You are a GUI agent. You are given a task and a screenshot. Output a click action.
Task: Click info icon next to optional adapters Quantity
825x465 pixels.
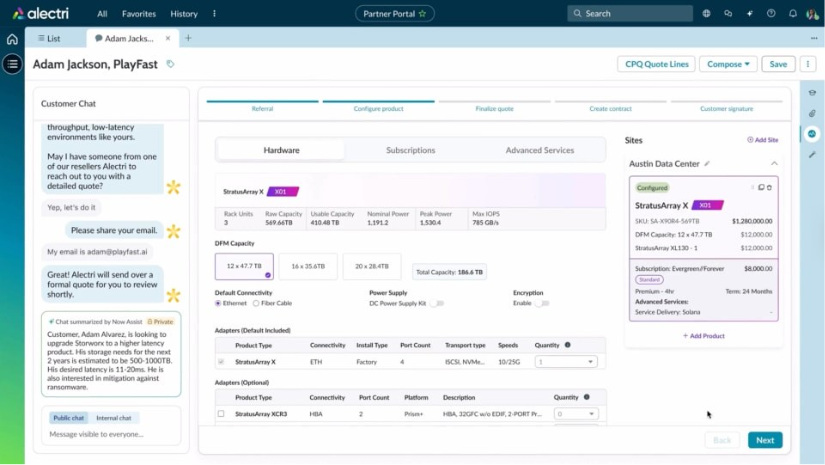586,397
